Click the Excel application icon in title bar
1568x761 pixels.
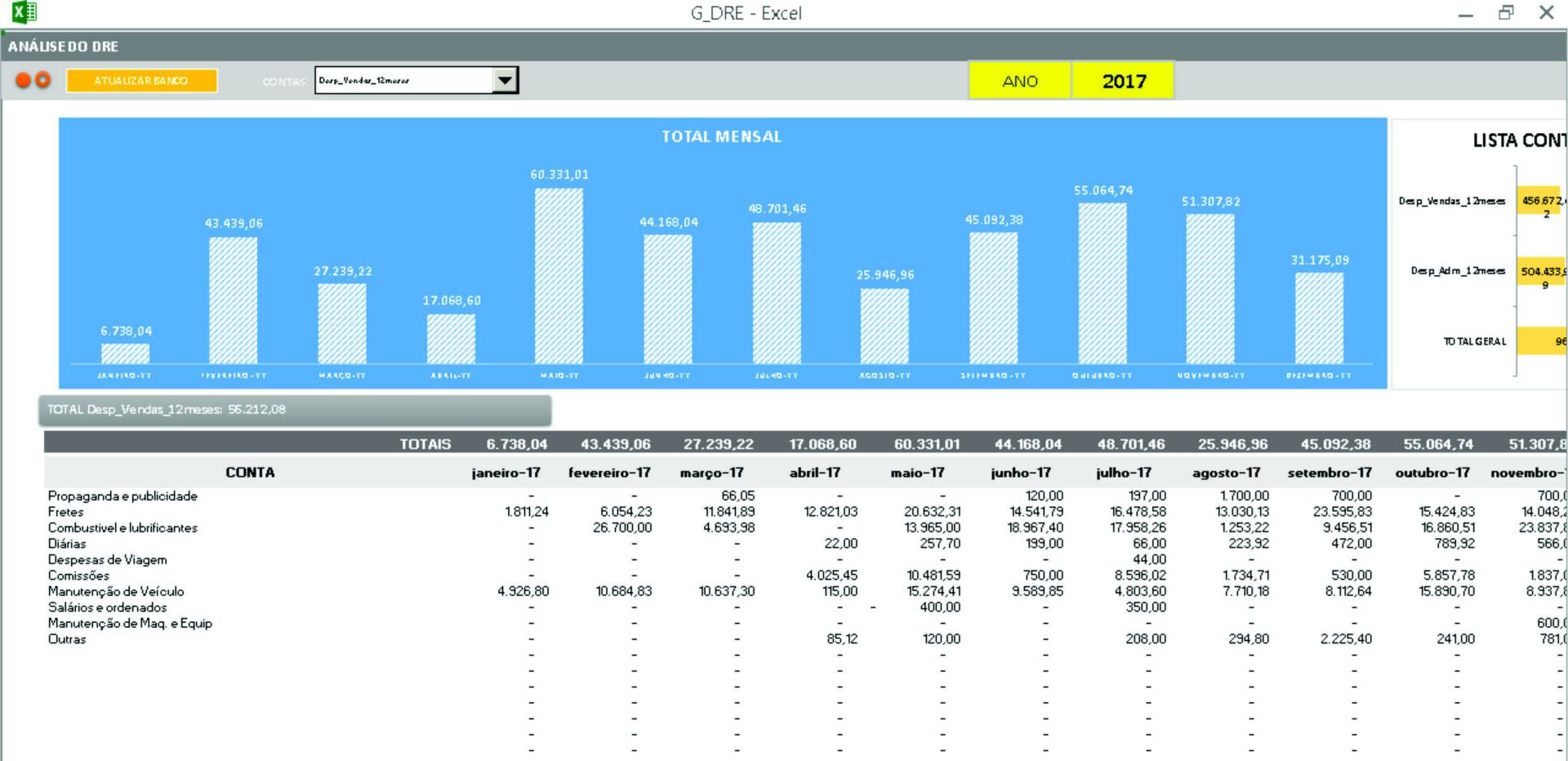[x=24, y=12]
